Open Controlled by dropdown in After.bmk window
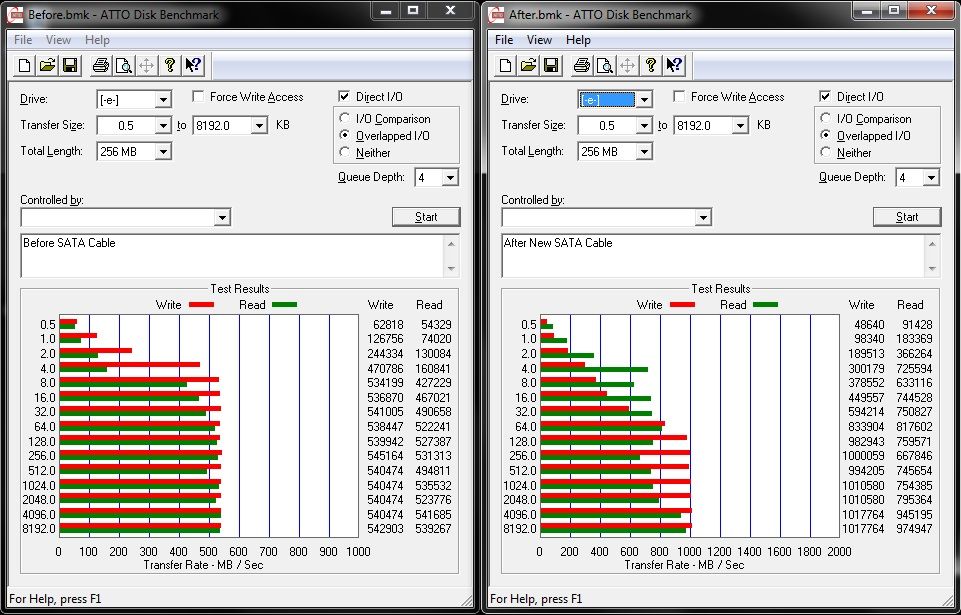The image size is (961, 615). coord(704,217)
